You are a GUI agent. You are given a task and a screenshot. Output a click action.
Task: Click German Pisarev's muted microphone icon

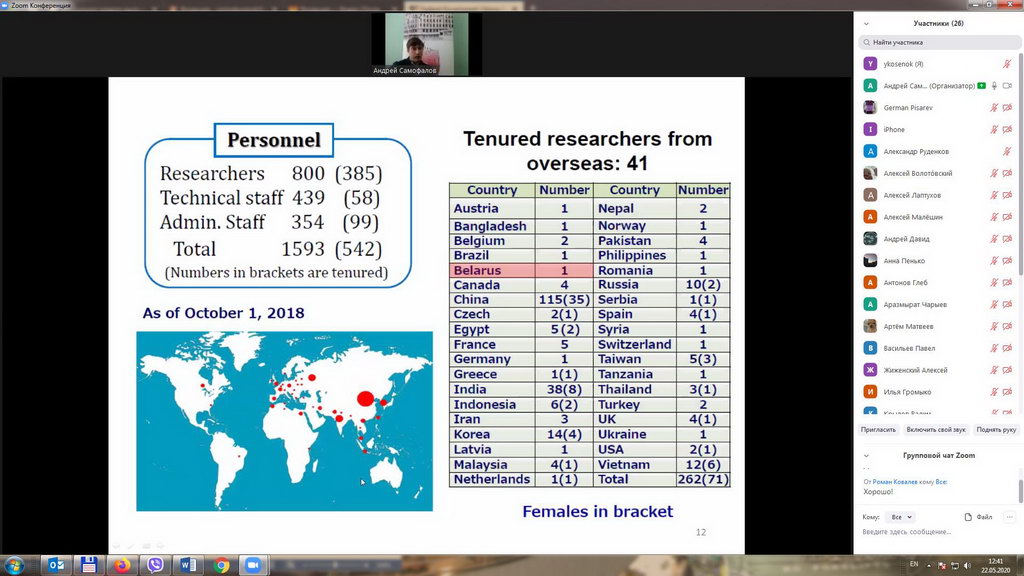[994, 108]
